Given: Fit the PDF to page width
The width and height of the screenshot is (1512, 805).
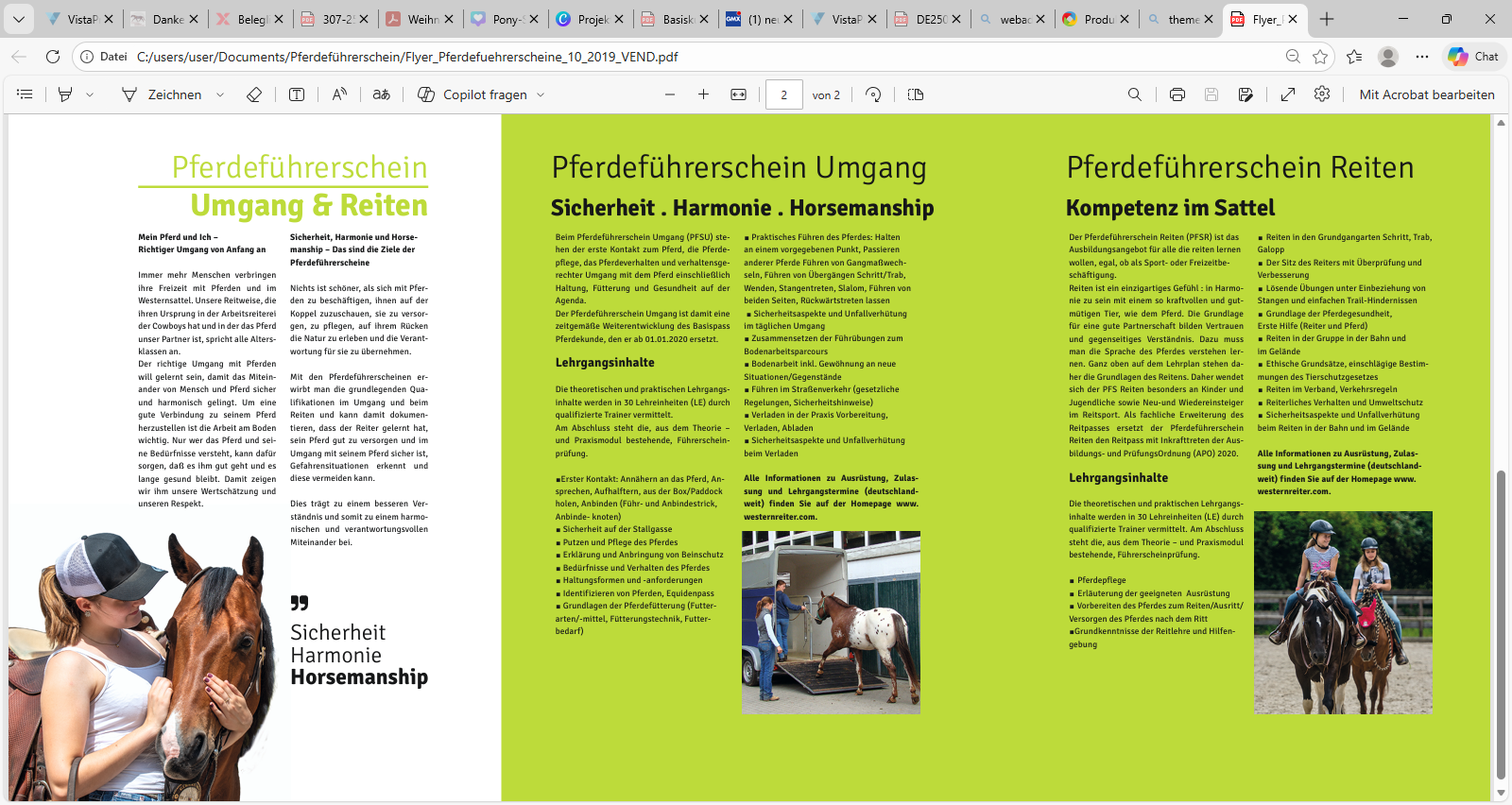Looking at the screenshot, I should tap(739, 94).
